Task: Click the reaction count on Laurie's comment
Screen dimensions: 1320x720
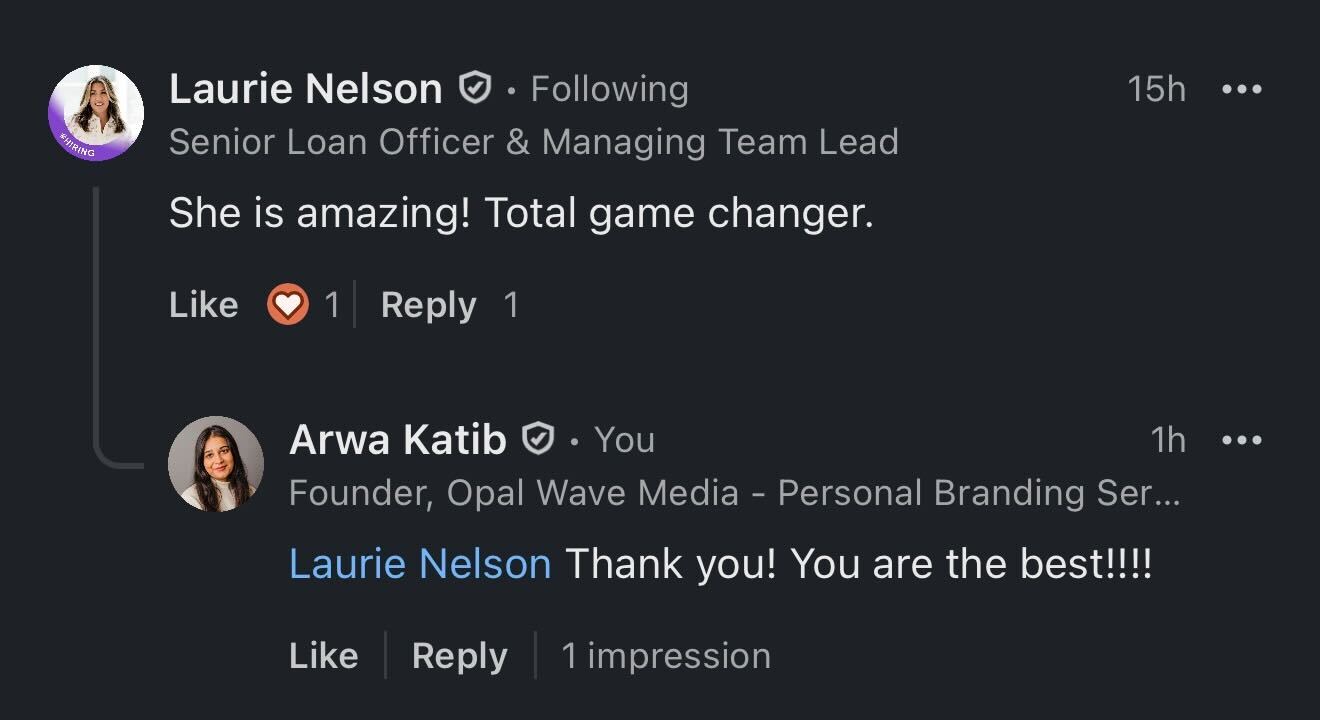Action: pos(332,305)
